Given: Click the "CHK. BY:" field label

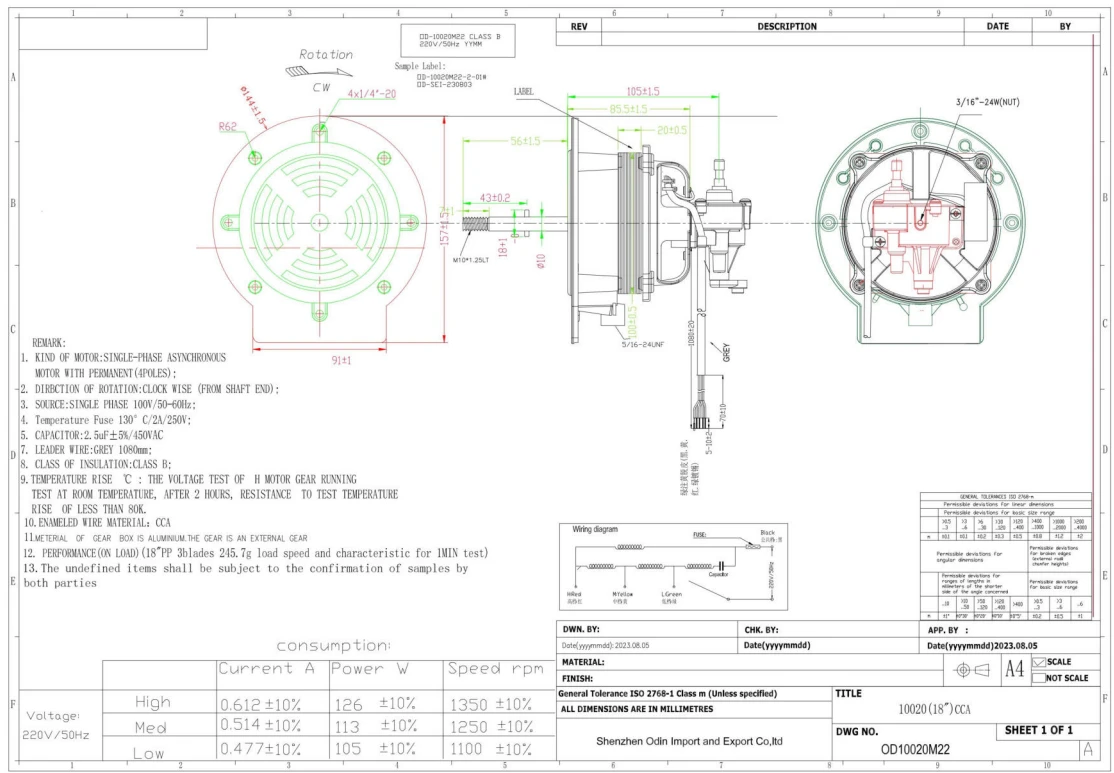Looking at the screenshot, I should coord(762,630).
